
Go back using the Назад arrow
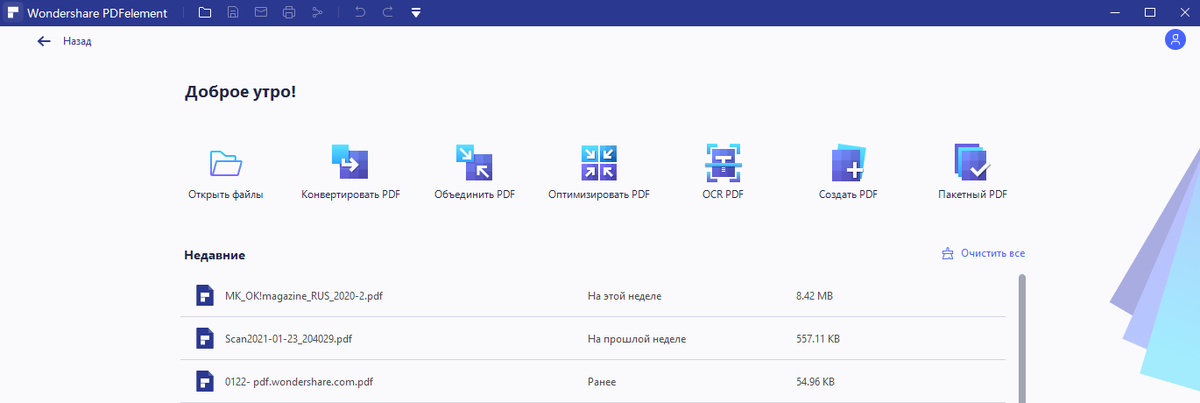44,41
